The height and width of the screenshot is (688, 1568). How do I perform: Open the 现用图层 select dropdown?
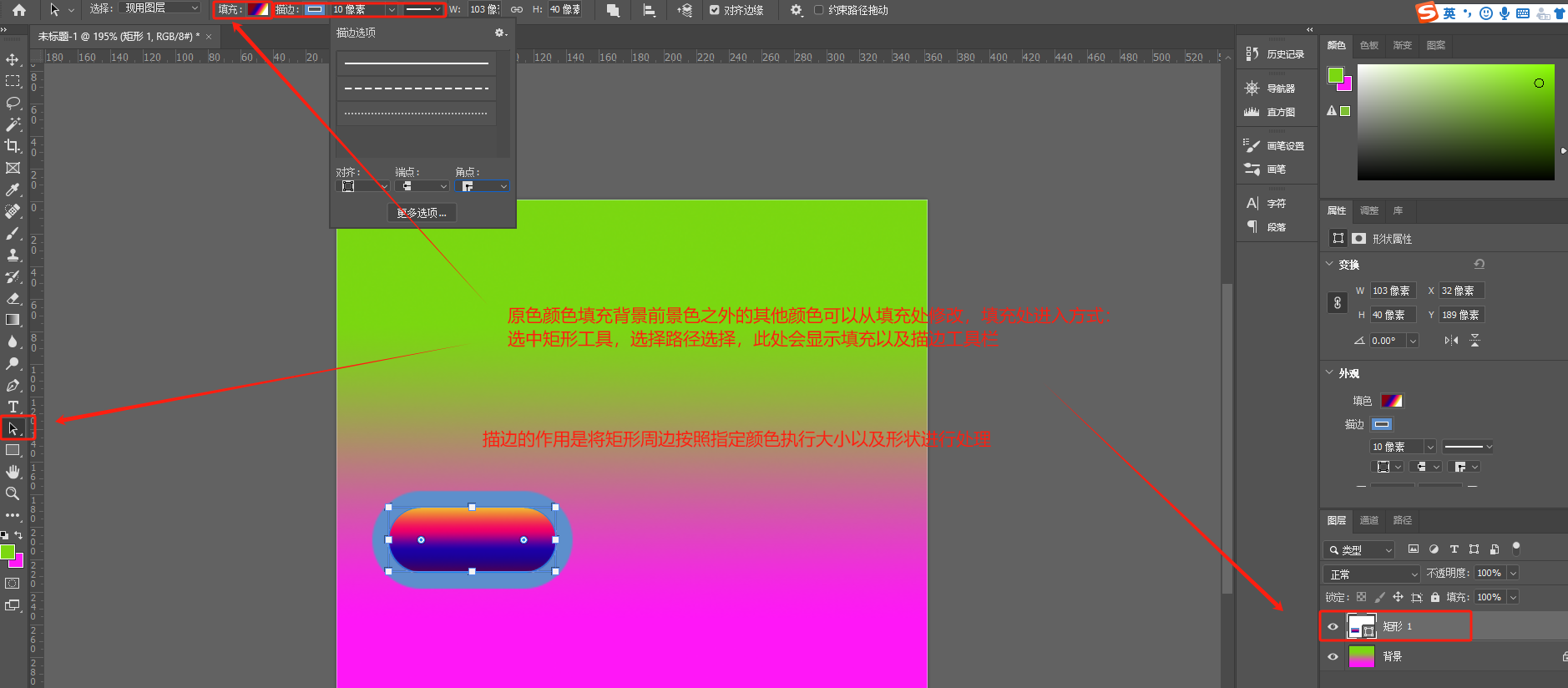(x=160, y=8)
